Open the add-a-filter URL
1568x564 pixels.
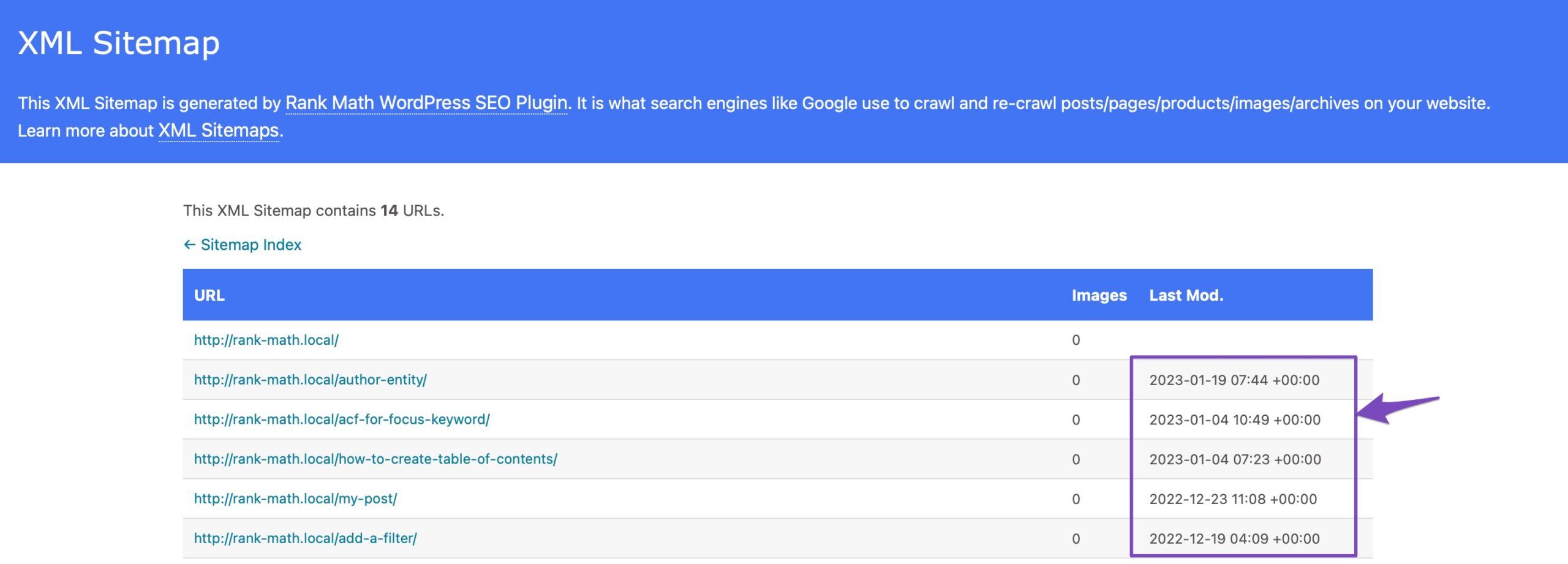(x=305, y=539)
